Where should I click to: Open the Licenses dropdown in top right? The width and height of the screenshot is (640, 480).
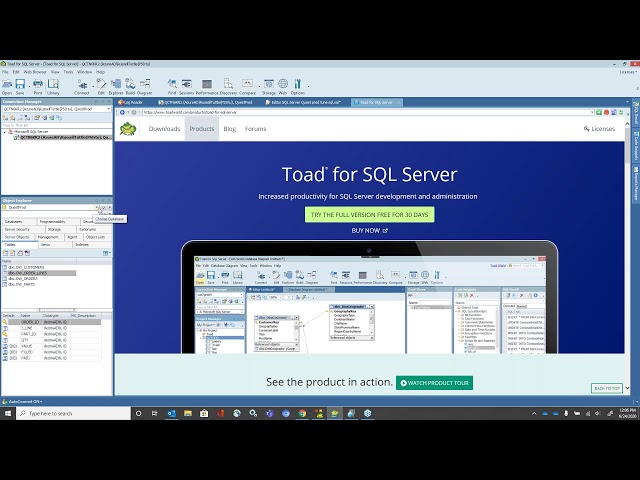click(628, 72)
